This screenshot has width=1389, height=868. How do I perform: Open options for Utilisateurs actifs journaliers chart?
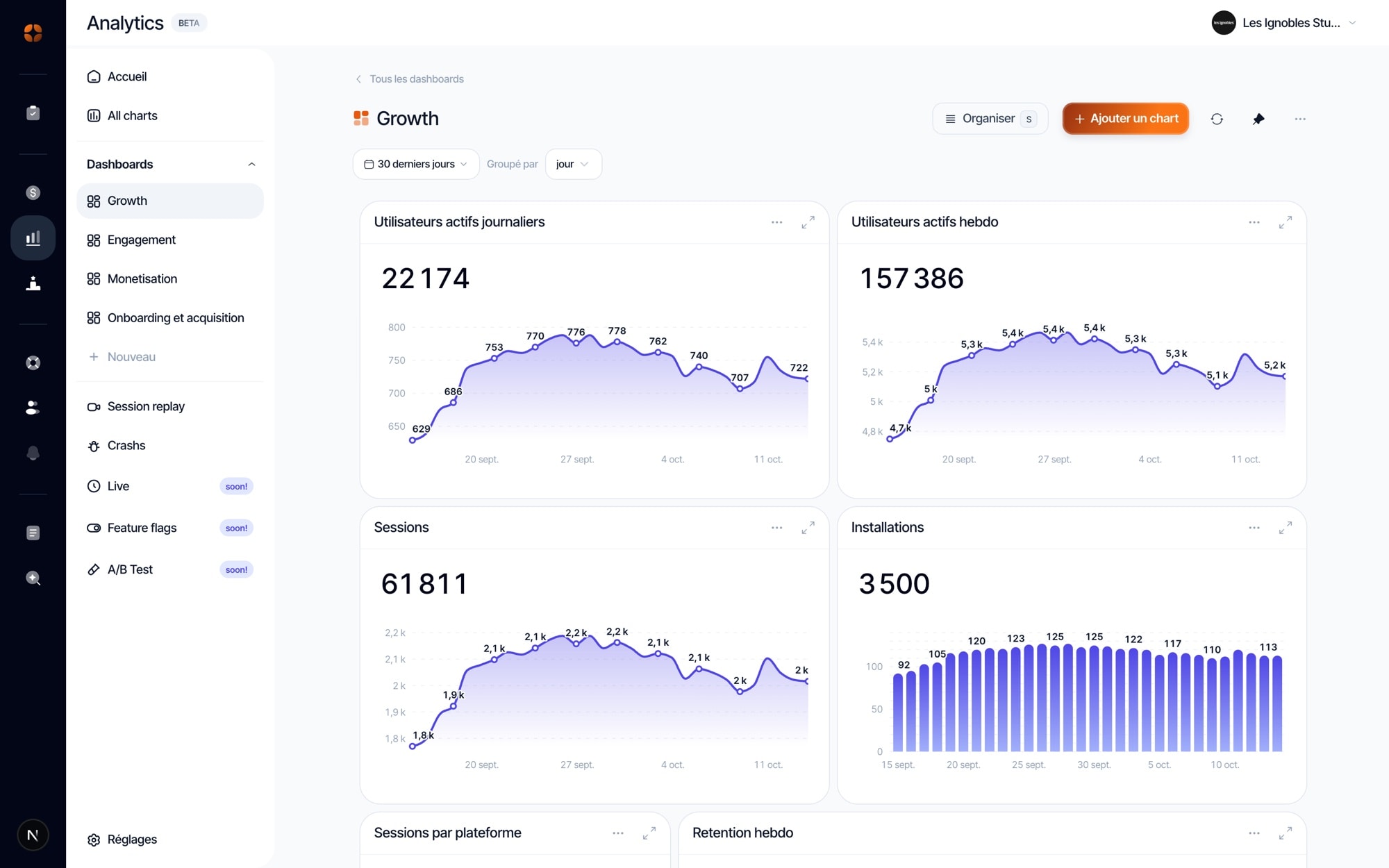pyautogui.click(x=776, y=222)
